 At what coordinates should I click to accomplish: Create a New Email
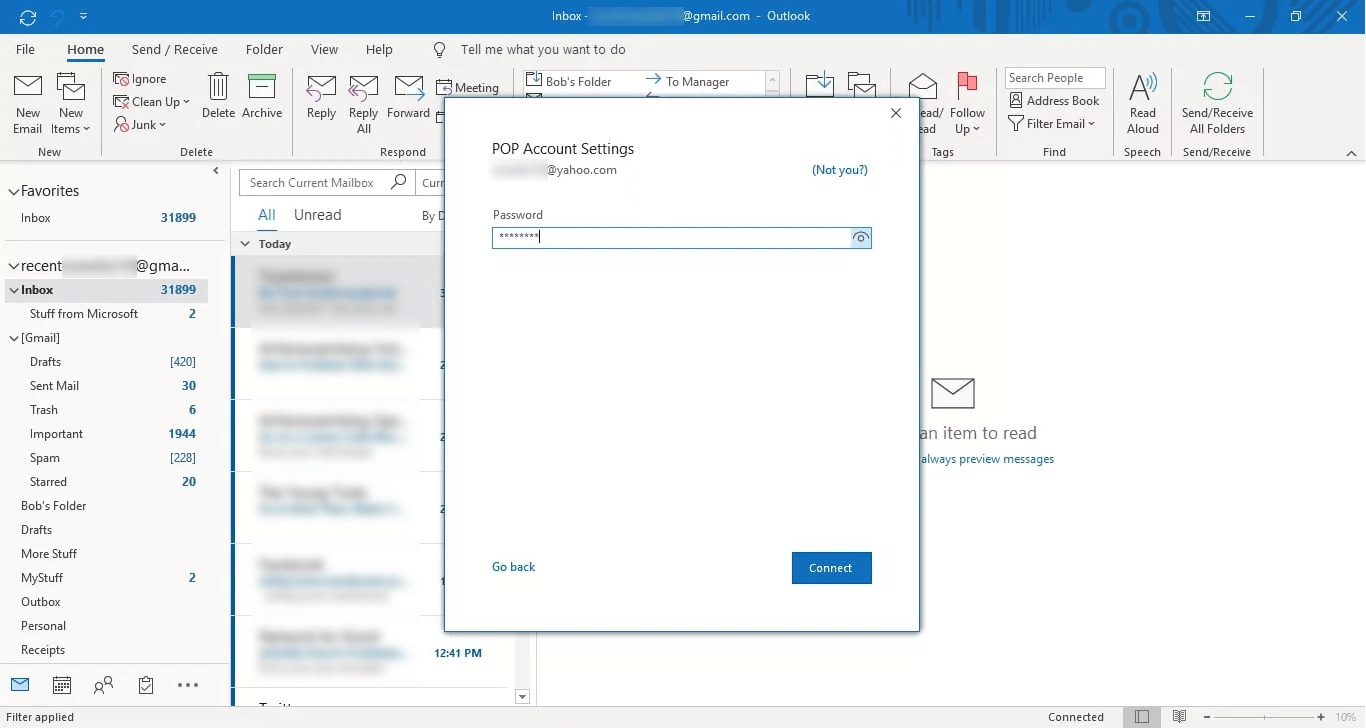tap(28, 104)
